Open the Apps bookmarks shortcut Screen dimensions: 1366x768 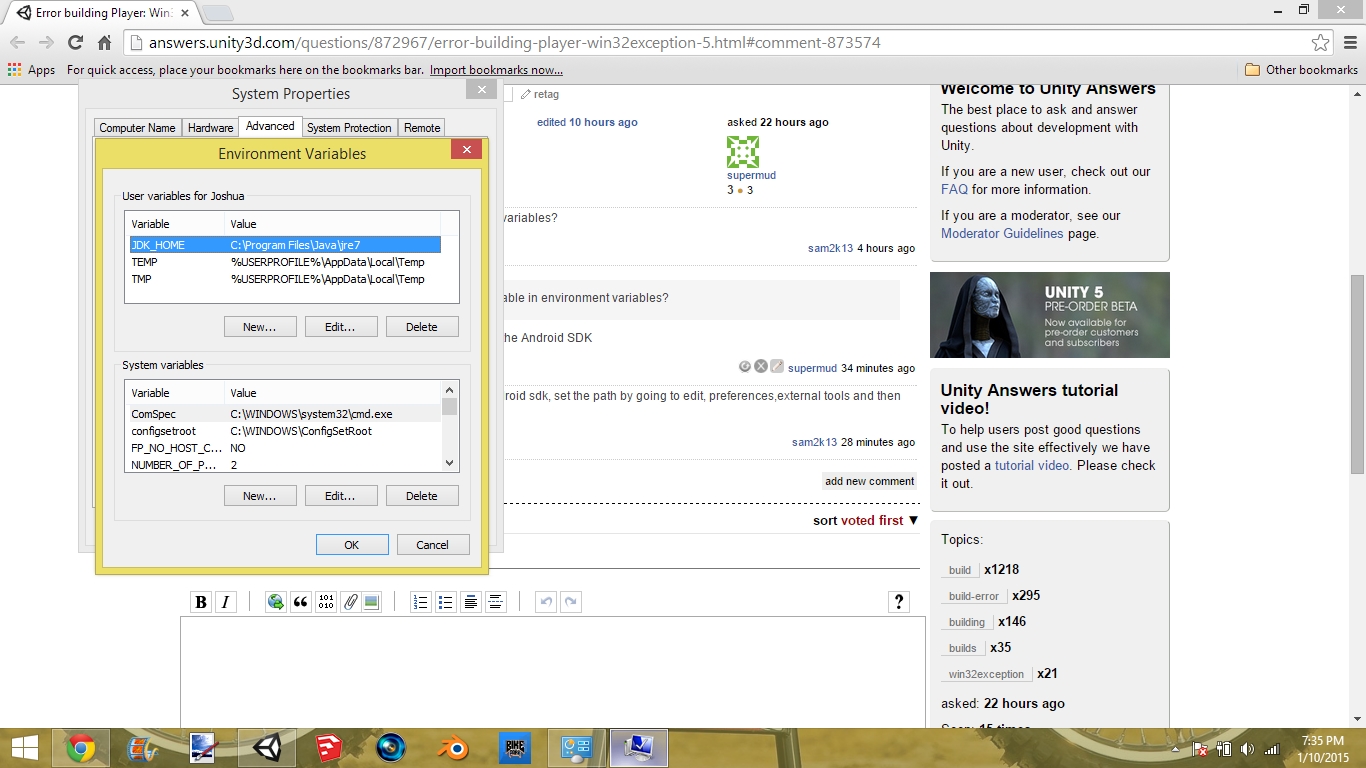pos(31,70)
